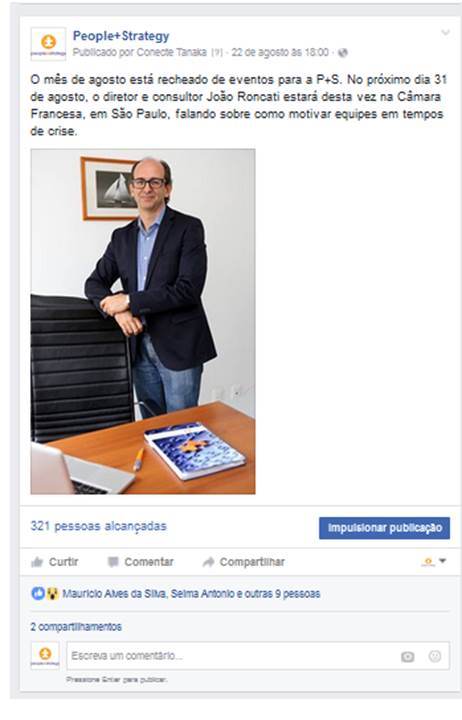This screenshot has width=462, height=720.
Task: Open post options chevron at top right
Action: click(445, 33)
